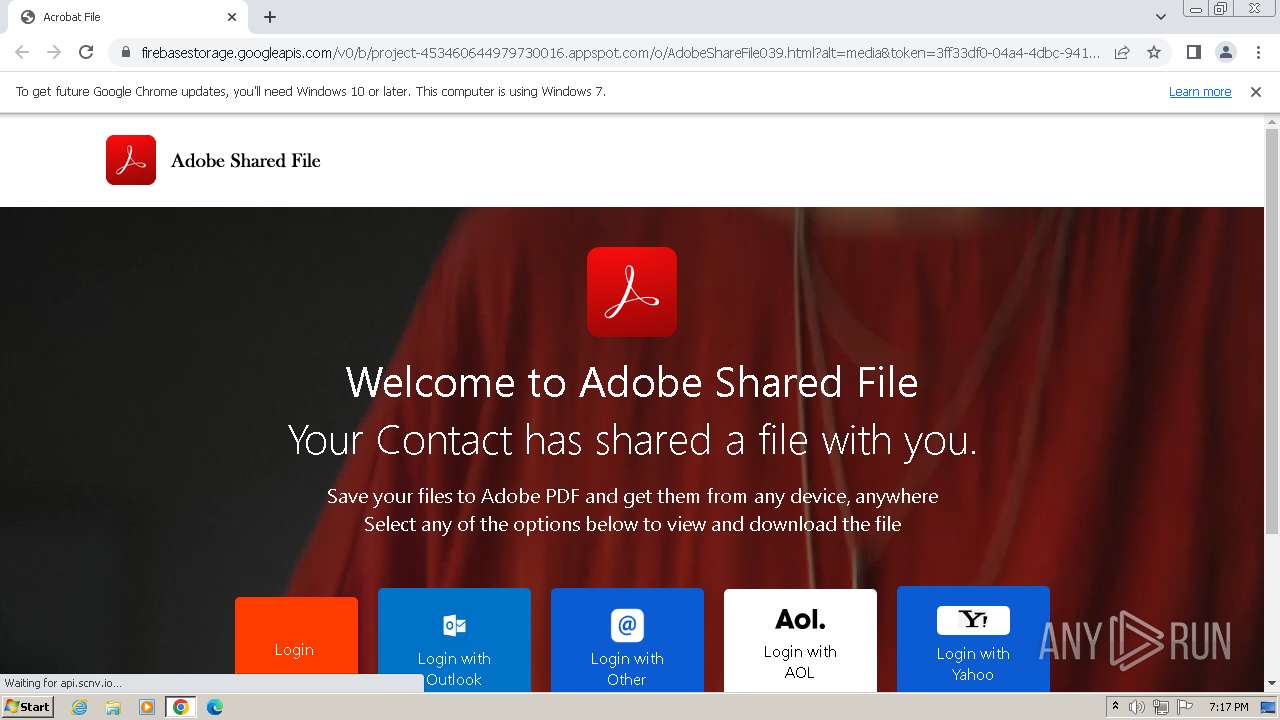Image resolution: width=1280 pixels, height=720 pixels.
Task: Click the Adobe Acrobat logo in page header
Action: pyautogui.click(x=131, y=160)
